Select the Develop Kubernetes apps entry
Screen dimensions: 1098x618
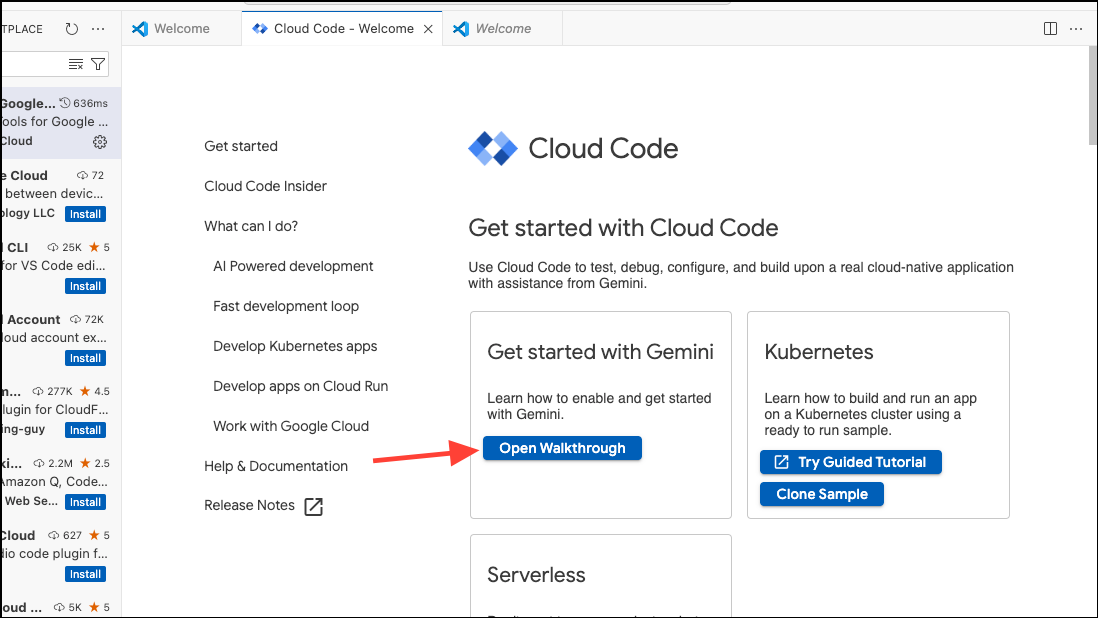[295, 346]
